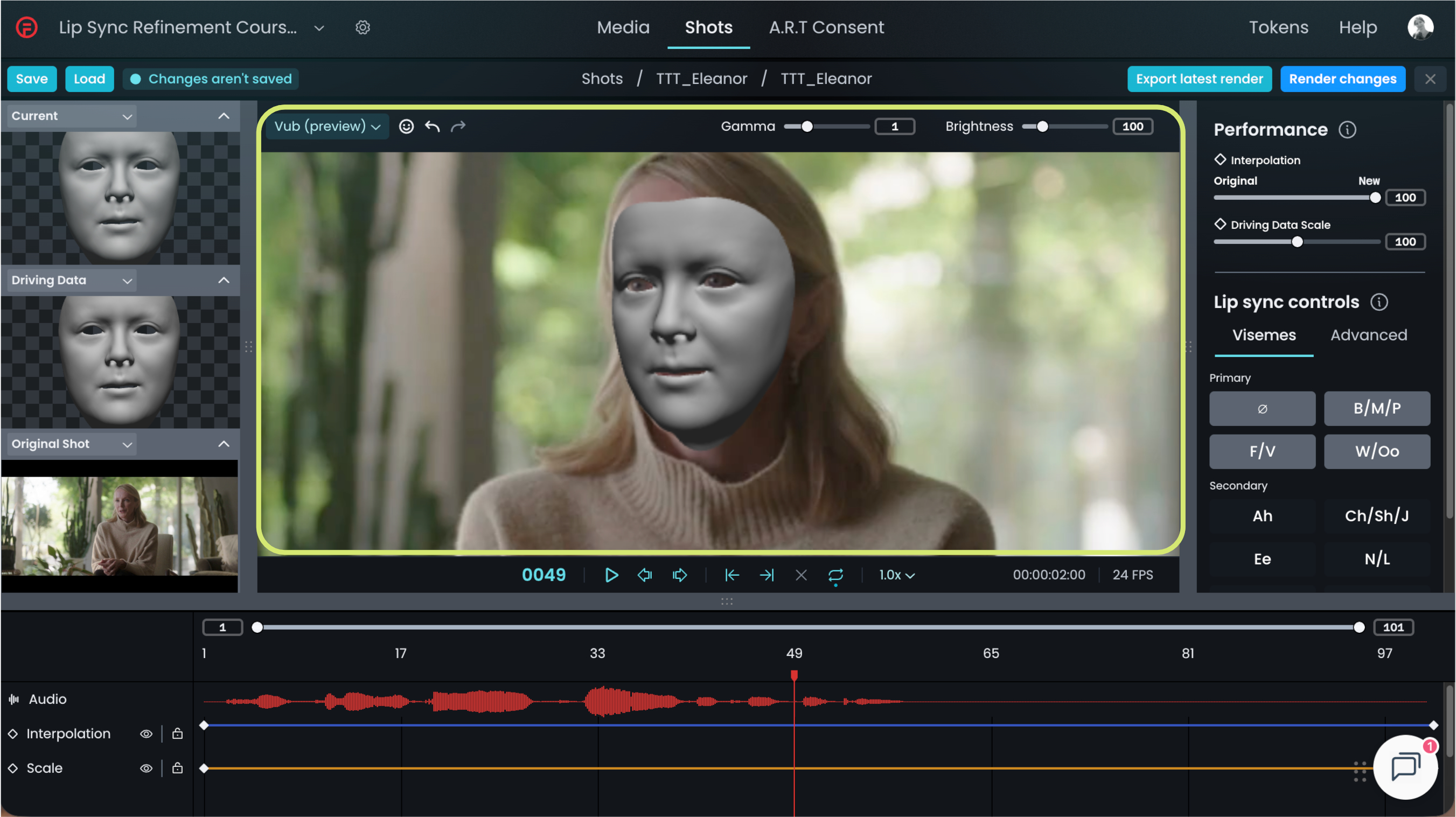Toggle loop playback icon
This screenshot has height=817, width=1456.
pos(835,575)
